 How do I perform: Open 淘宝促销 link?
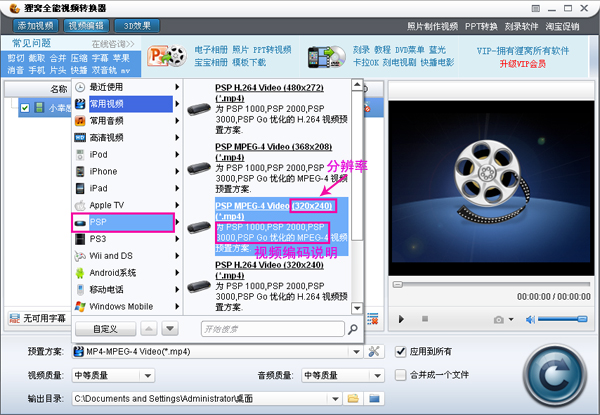562,26
